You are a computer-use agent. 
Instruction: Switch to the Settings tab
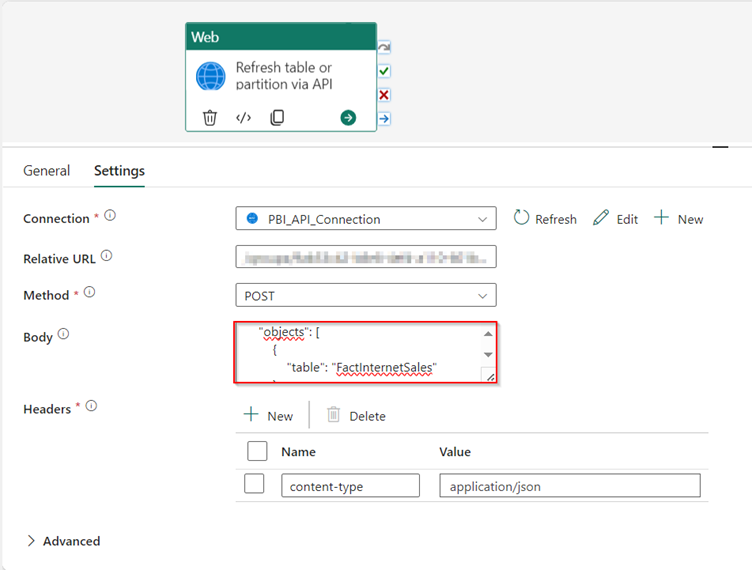point(119,171)
